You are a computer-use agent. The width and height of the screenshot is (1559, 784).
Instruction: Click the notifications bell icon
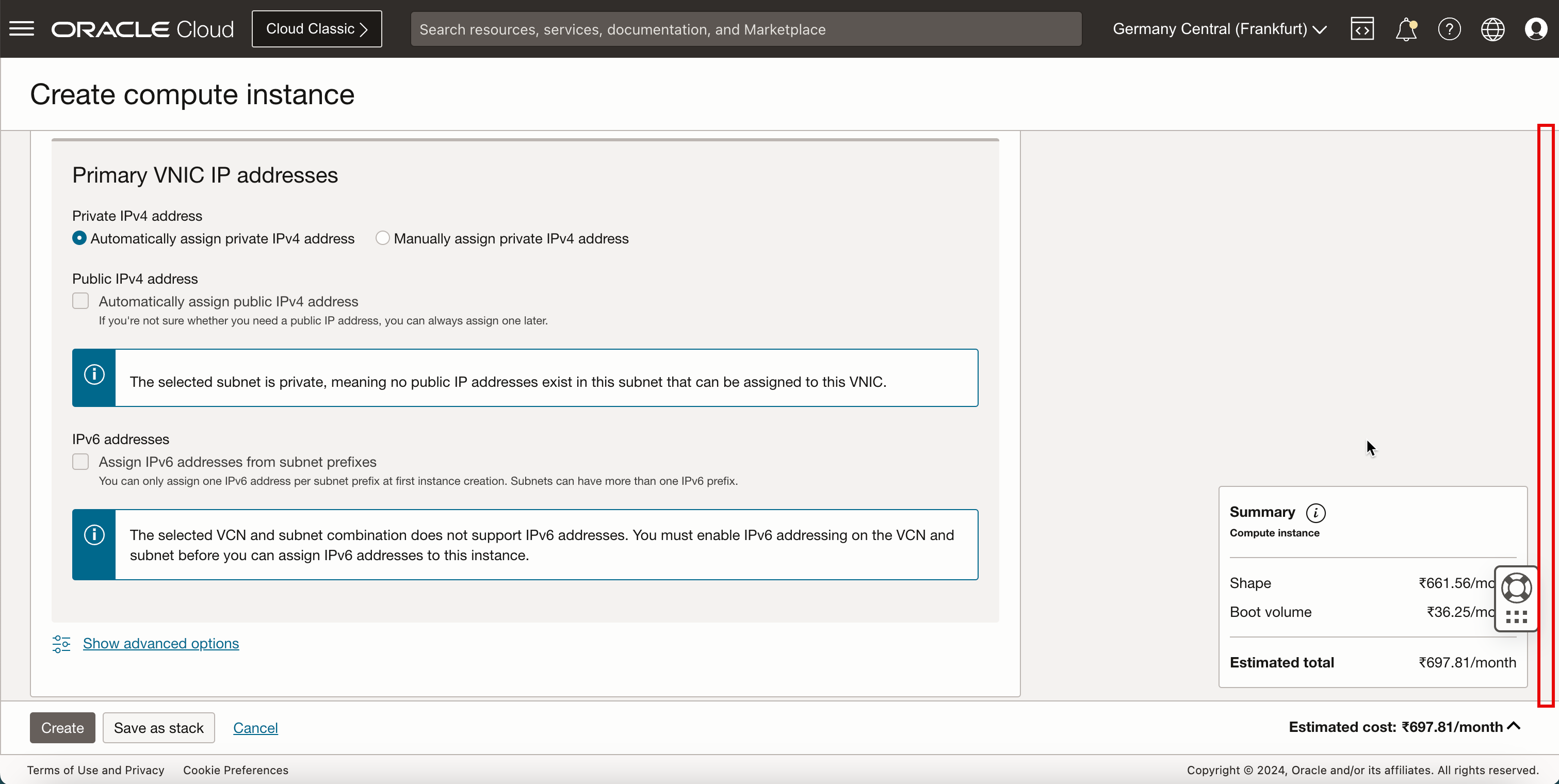(x=1407, y=29)
